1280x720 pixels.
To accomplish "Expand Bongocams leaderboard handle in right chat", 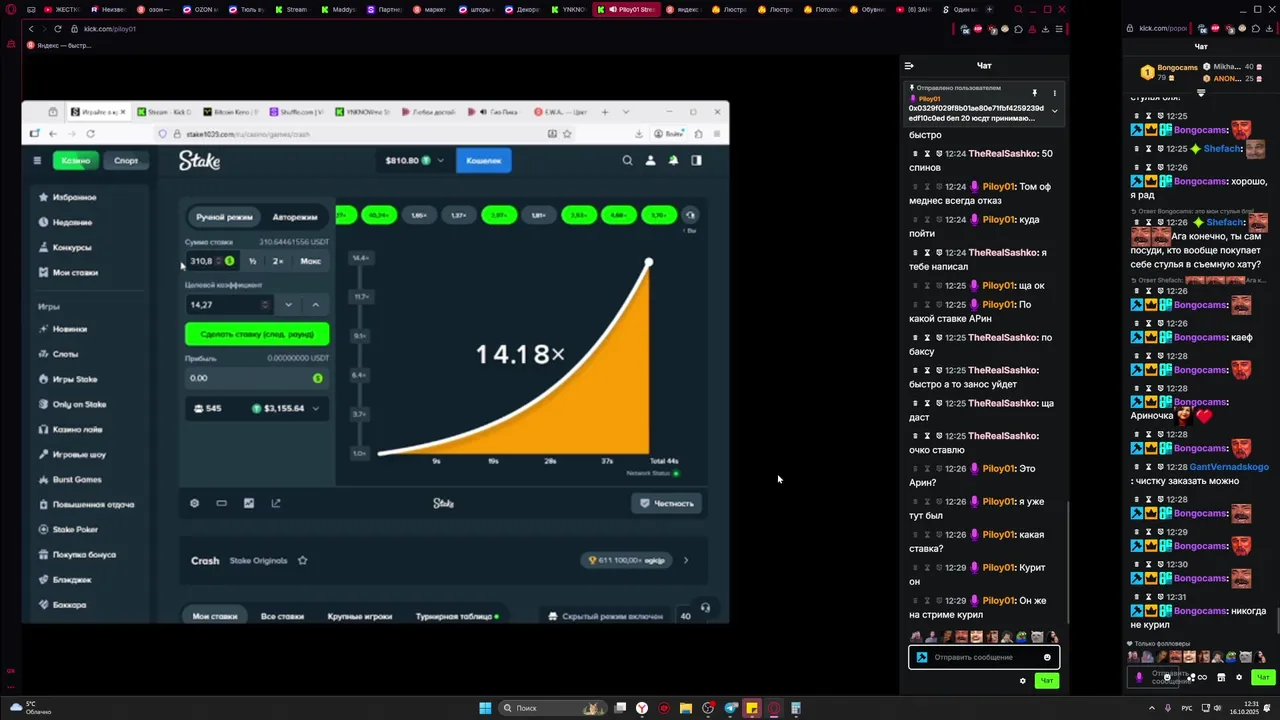I will click(1201, 93).
